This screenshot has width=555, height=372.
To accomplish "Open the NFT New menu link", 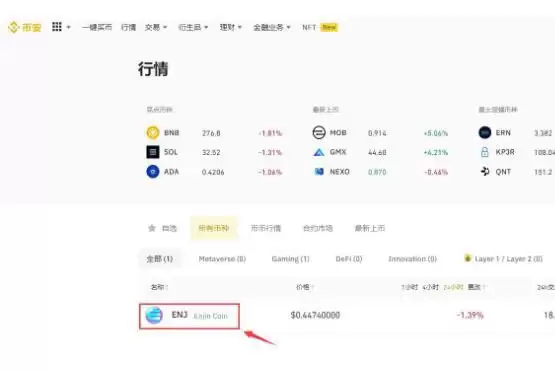I will [320, 27].
